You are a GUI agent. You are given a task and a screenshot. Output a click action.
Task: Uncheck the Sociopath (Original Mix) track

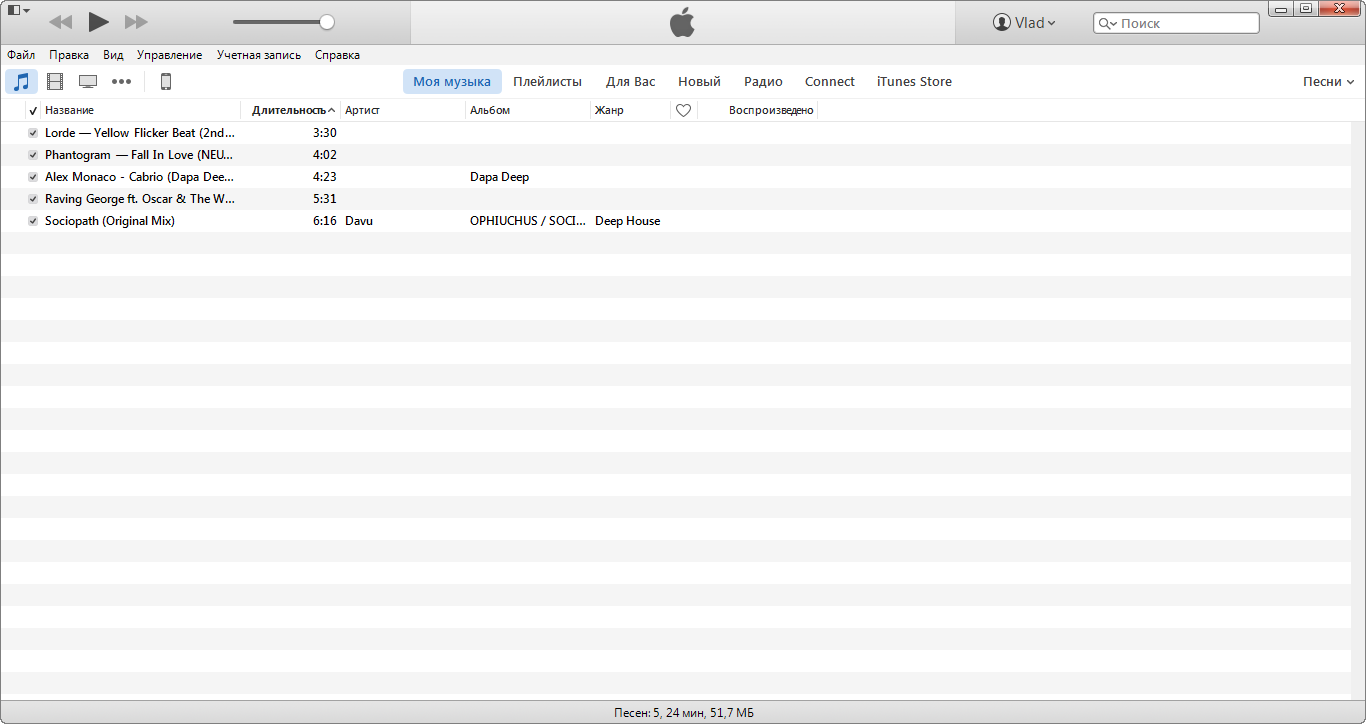click(x=33, y=221)
